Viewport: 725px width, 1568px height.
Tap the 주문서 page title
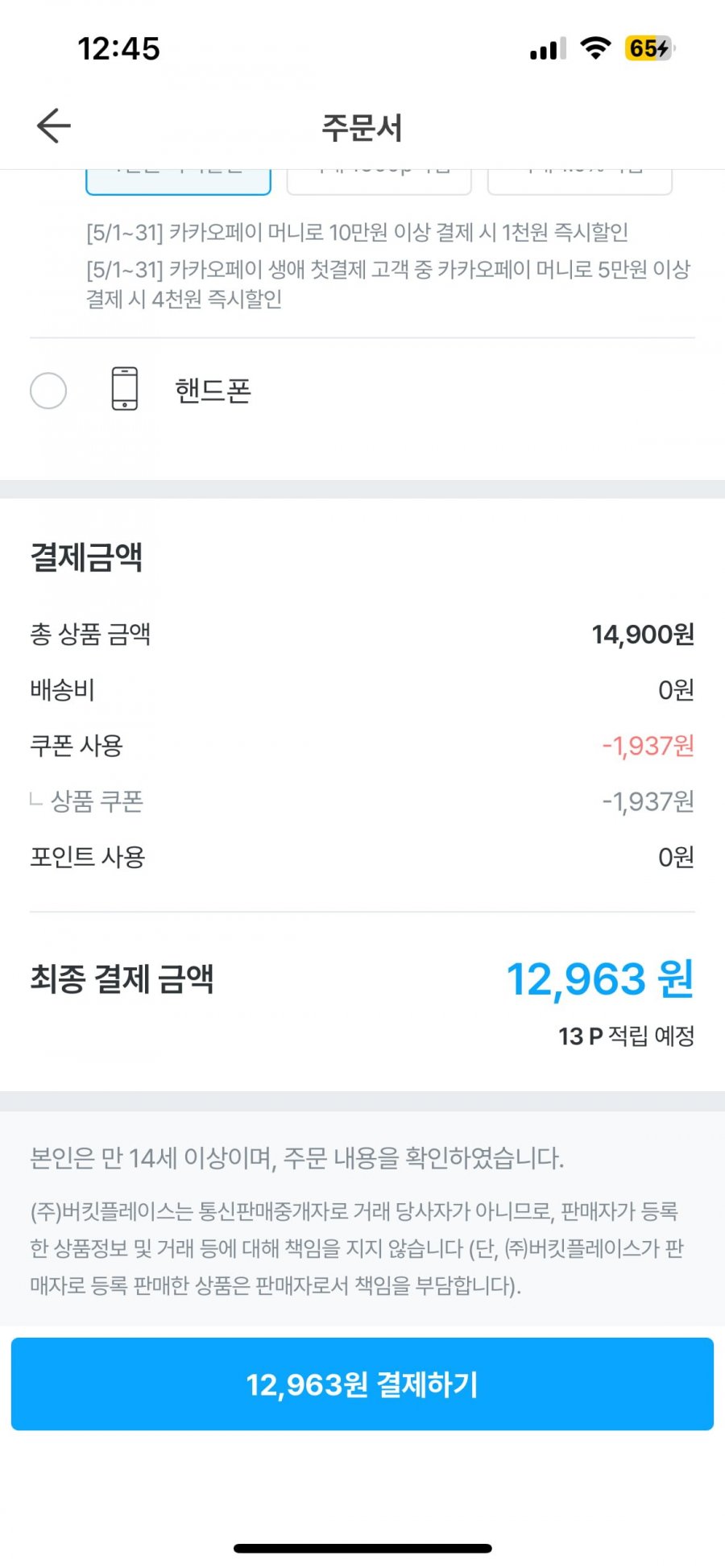point(362,127)
